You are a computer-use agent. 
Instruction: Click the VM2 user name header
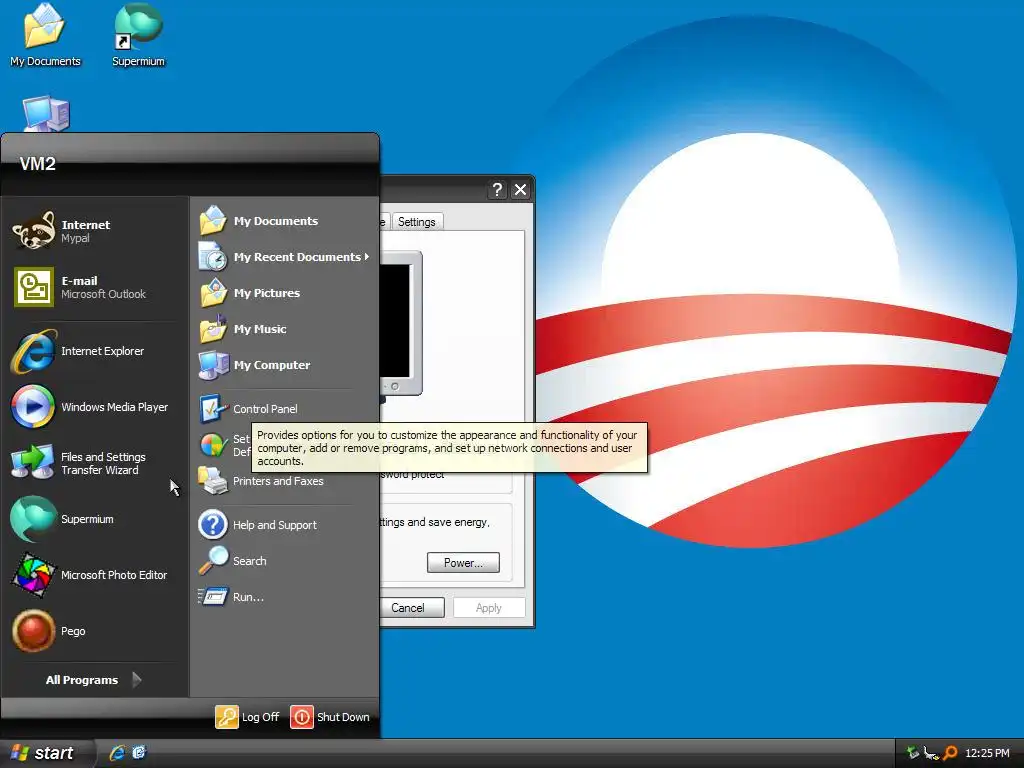(37, 164)
